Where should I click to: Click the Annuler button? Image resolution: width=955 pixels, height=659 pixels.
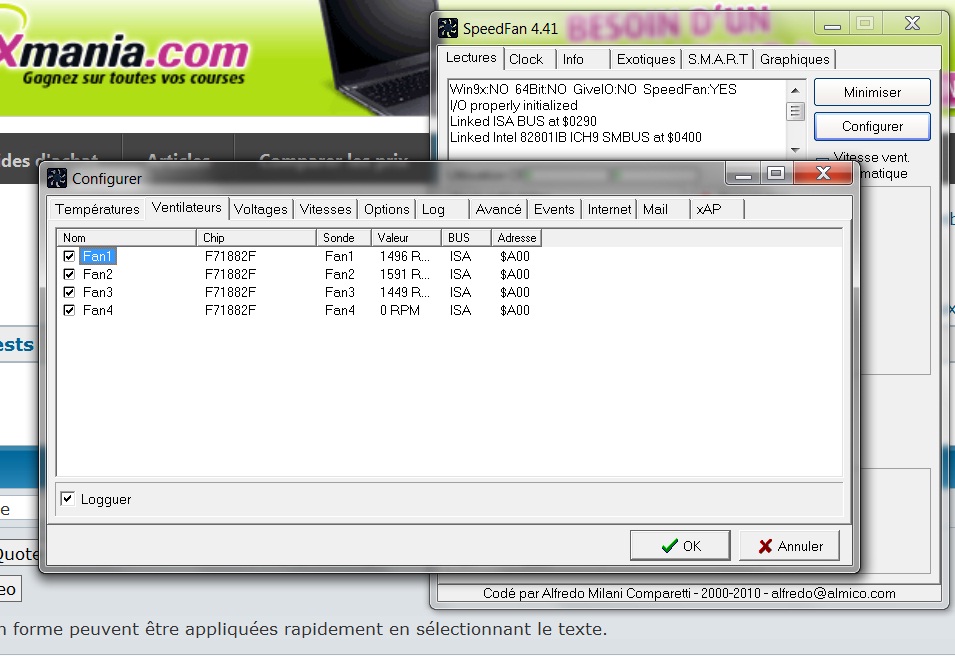tap(789, 546)
